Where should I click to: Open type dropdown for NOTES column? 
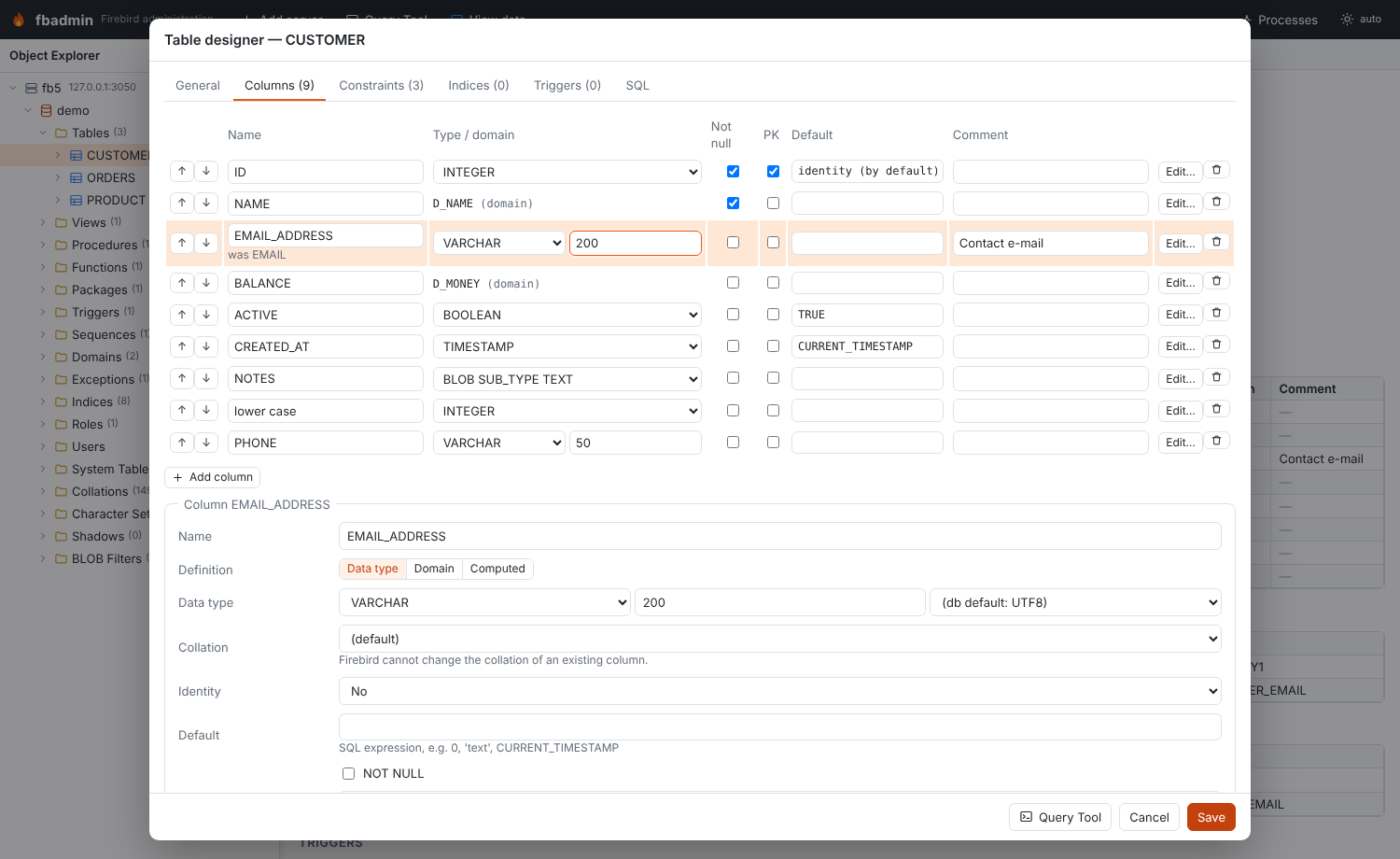pyautogui.click(x=567, y=379)
